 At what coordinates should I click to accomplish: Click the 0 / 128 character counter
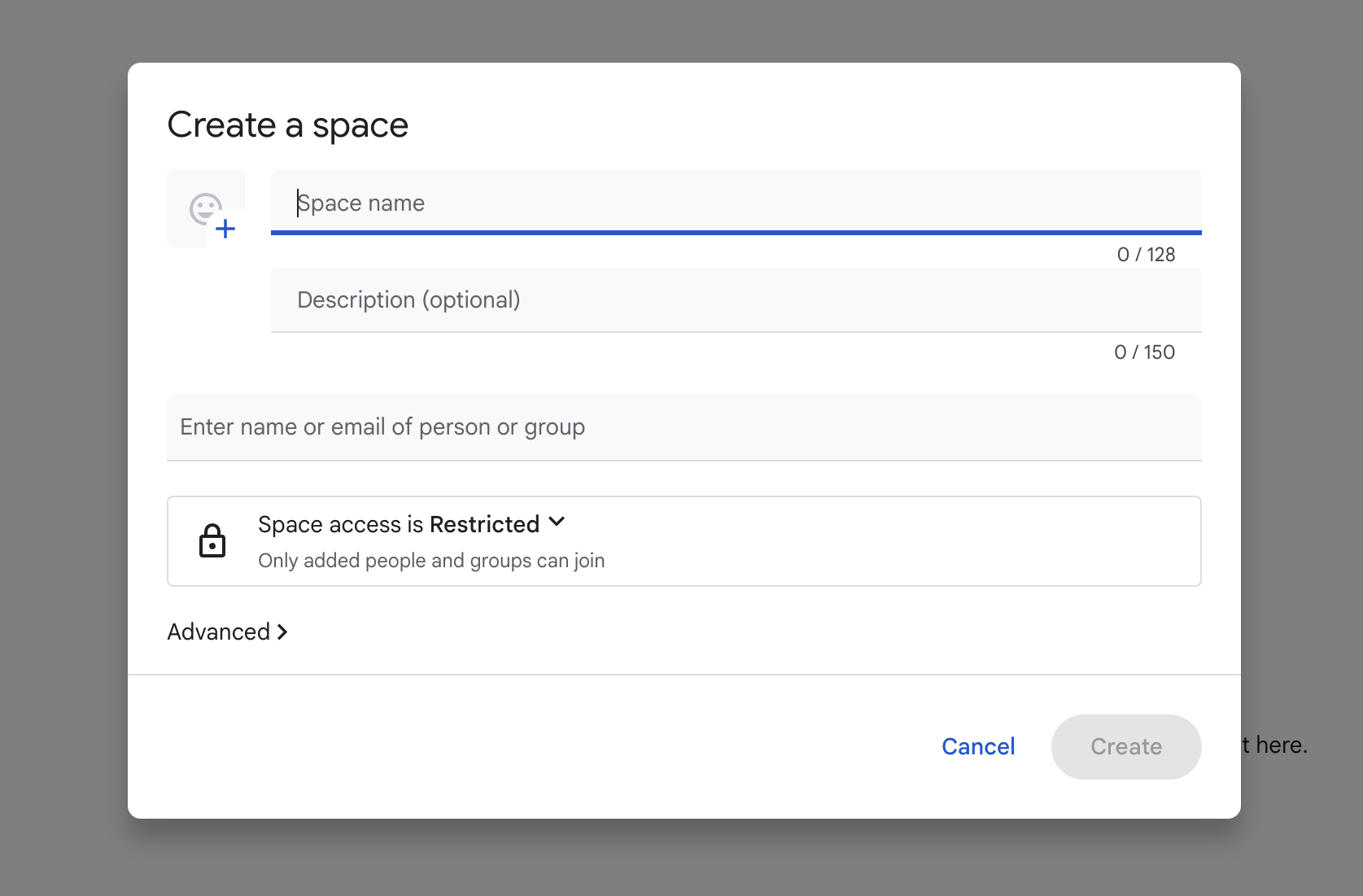[1146, 254]
